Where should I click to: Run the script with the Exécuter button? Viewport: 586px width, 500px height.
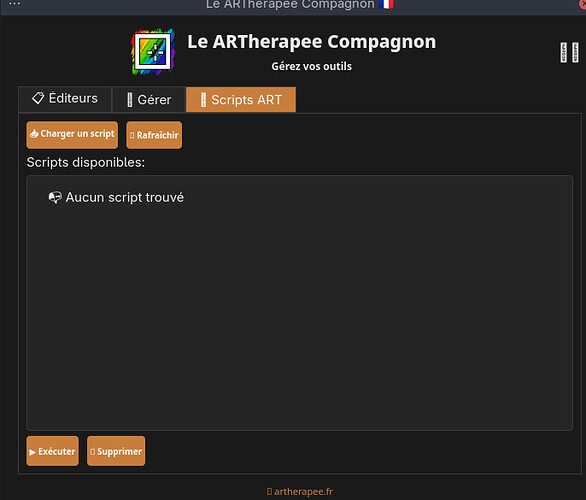(x=53, y=451)
